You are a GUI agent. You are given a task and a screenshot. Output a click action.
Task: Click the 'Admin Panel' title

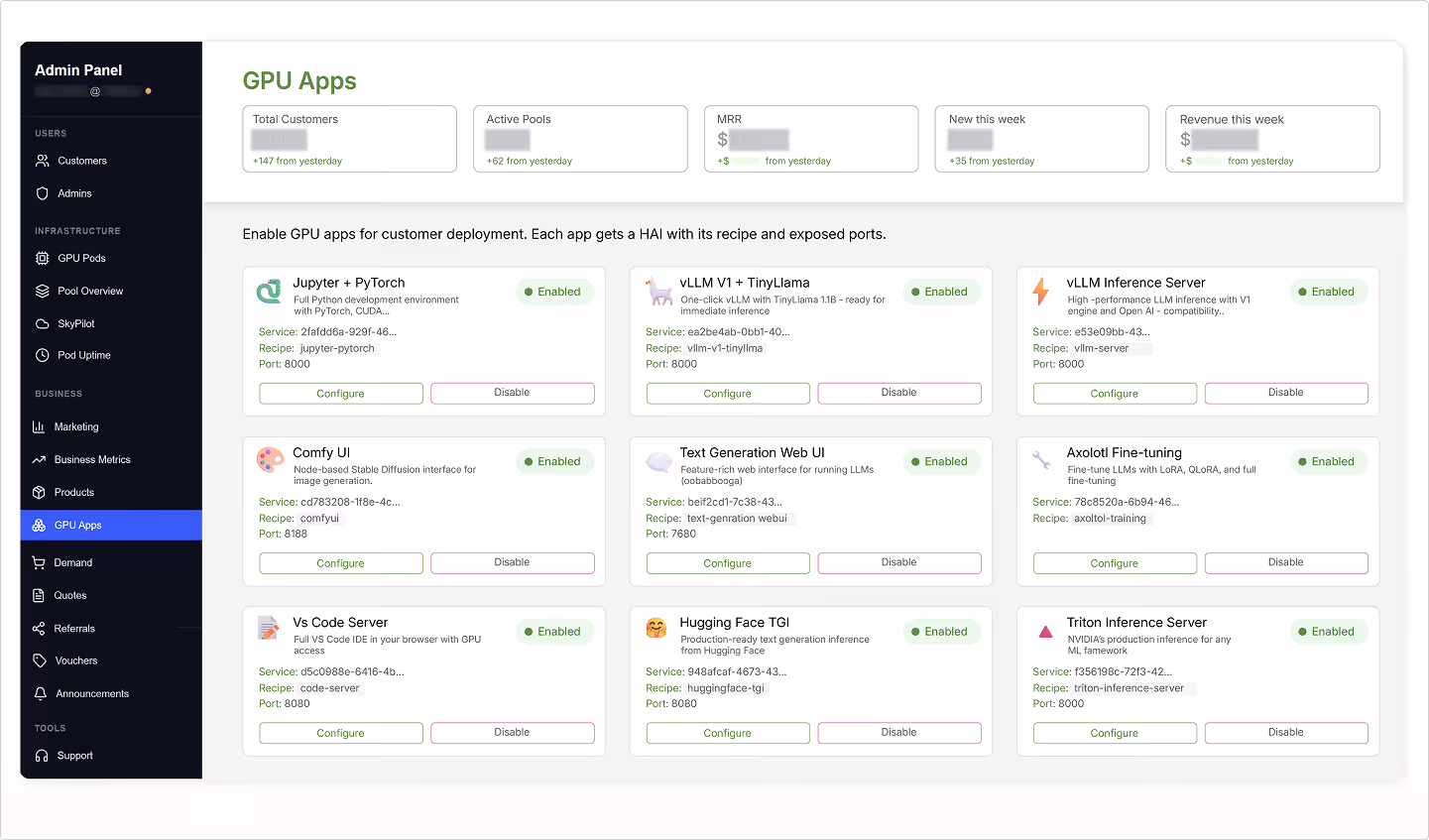[x=78, y=70]
